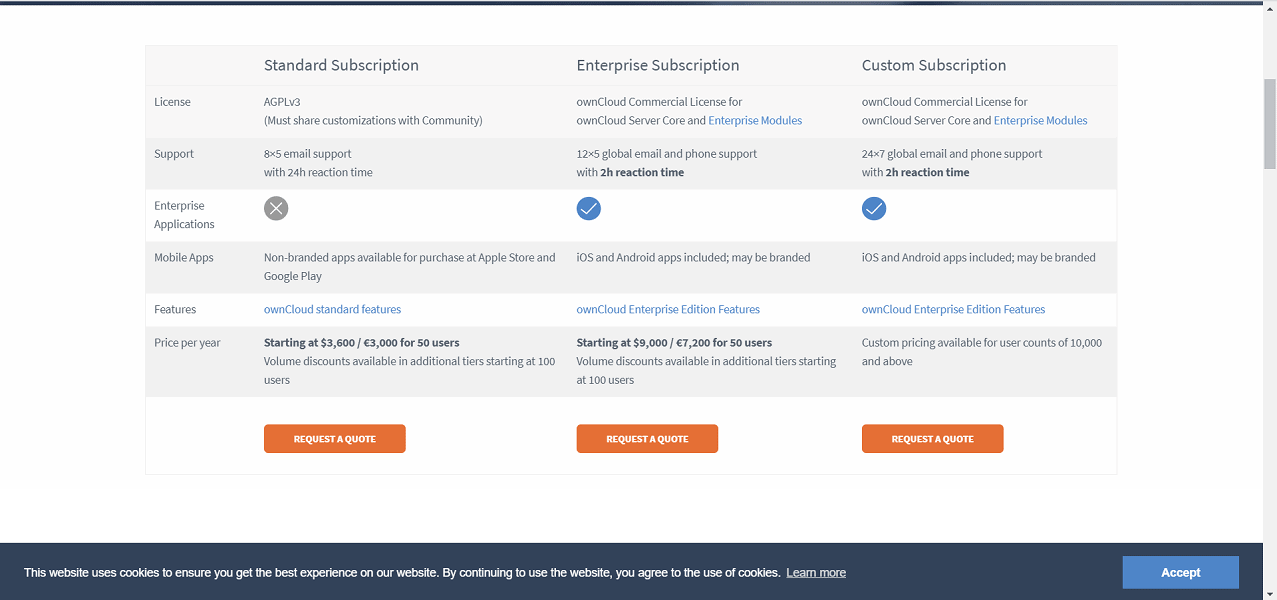Click the Standard Subscription heading
Image resolution: width=1277 pixels, height=600 pixels.
pos(341,65)
